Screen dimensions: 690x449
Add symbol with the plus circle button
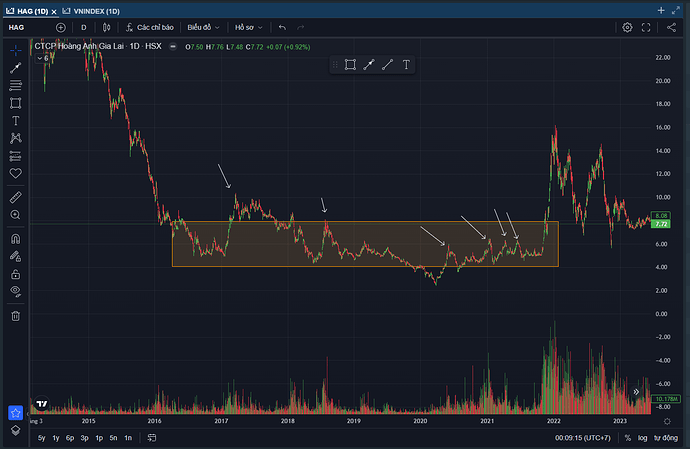point(61,27)
